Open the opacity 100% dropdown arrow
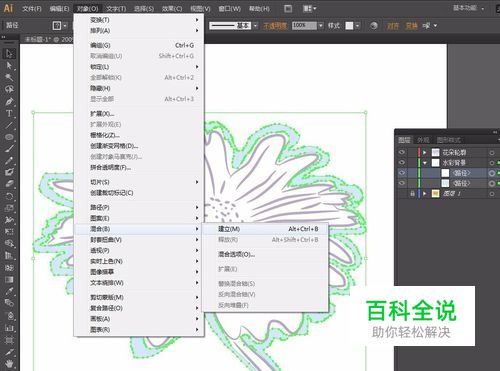 [321, 26]
